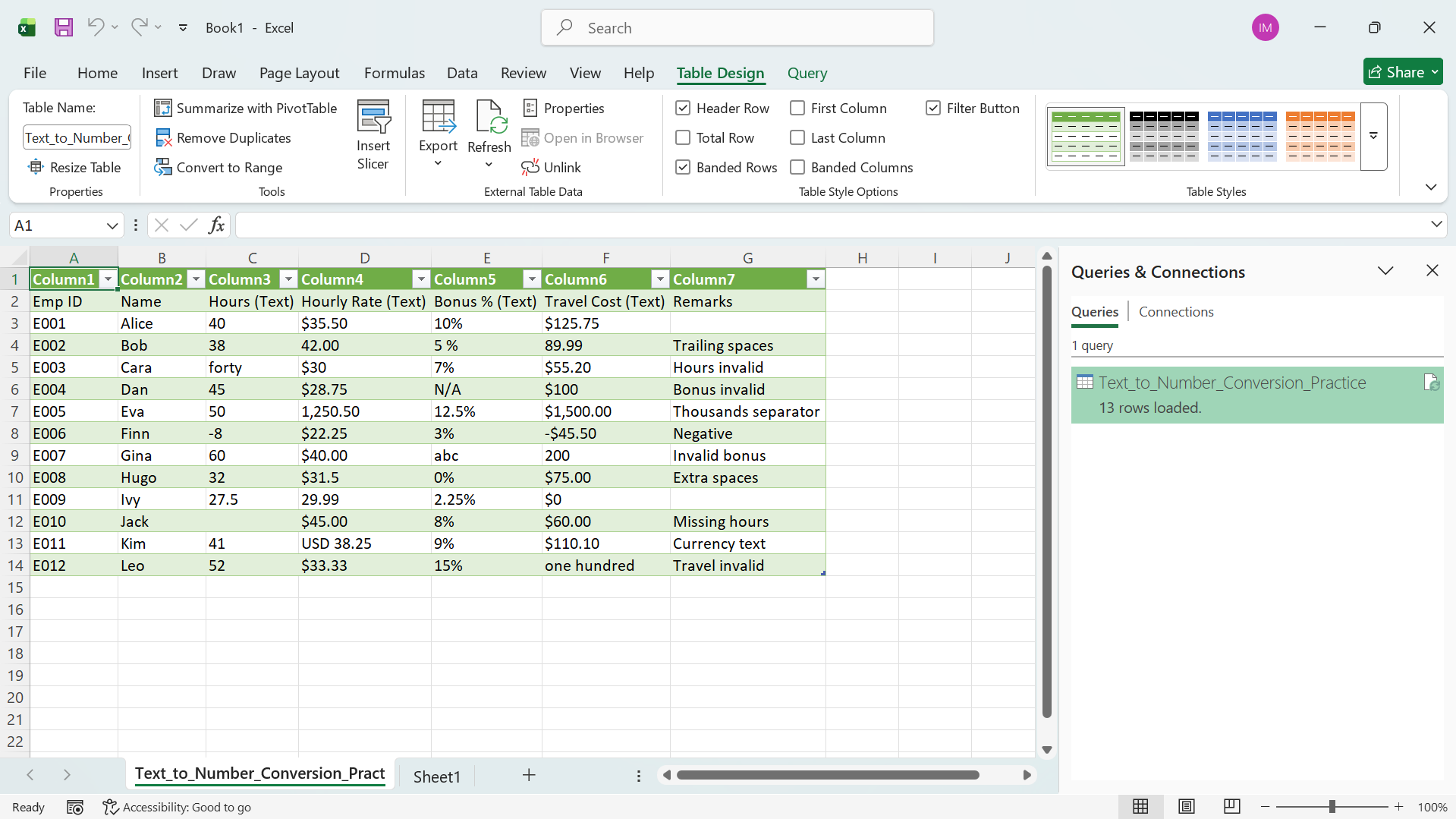This screenshot has height=819, width=1456.
Task: Expand the formula bar
Action: (1436, 225)
